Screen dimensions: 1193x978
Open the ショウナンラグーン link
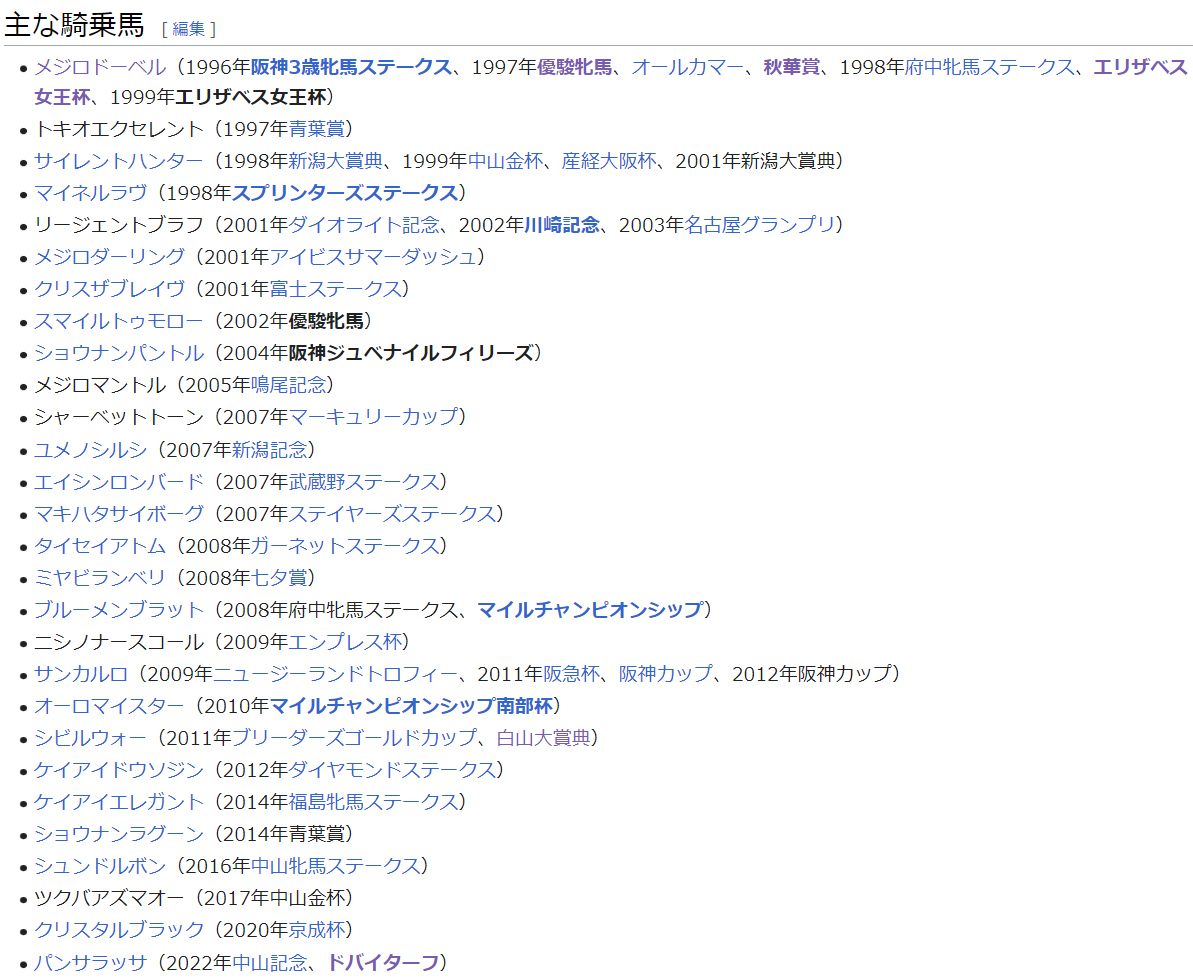pyautogui.click(x=119, y=833)
